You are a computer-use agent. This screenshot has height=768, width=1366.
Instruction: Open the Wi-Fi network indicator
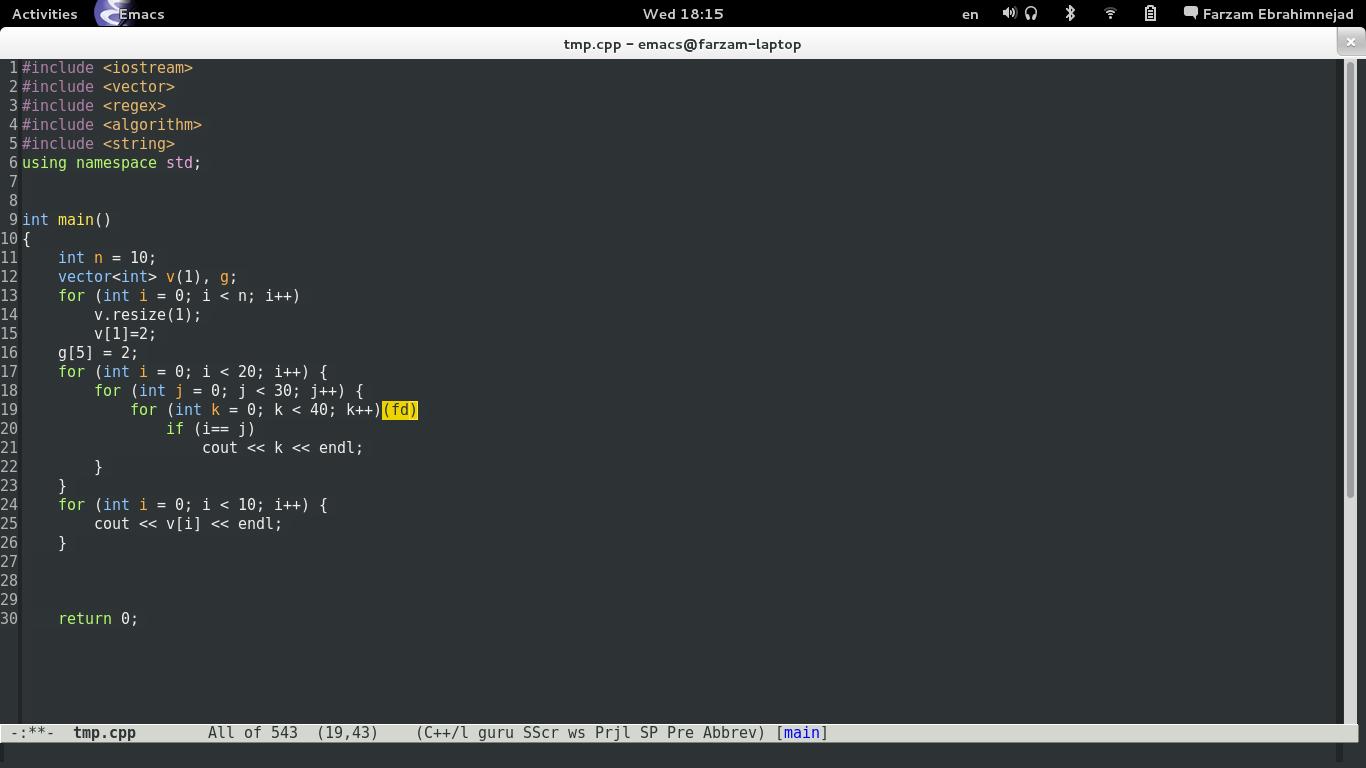[1110, 14]
